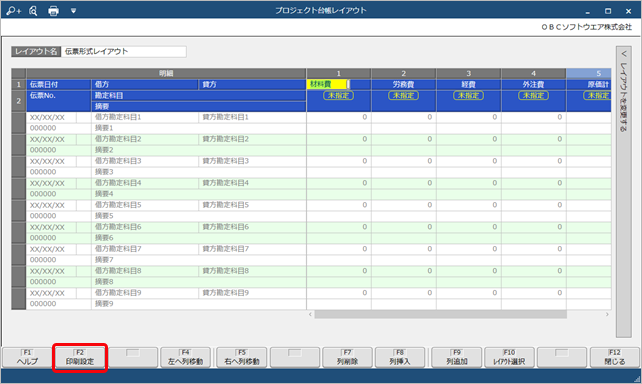Select the 外注費 column header
The width and height of the screenshot is (642, 384).
[x=533, y=84]
